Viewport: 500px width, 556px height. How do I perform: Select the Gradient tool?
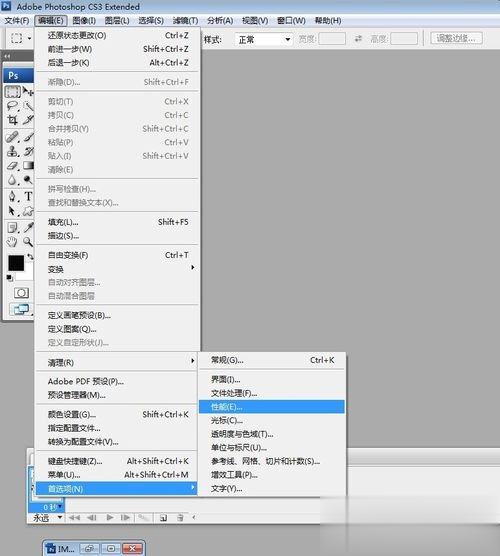coord(28,166)
